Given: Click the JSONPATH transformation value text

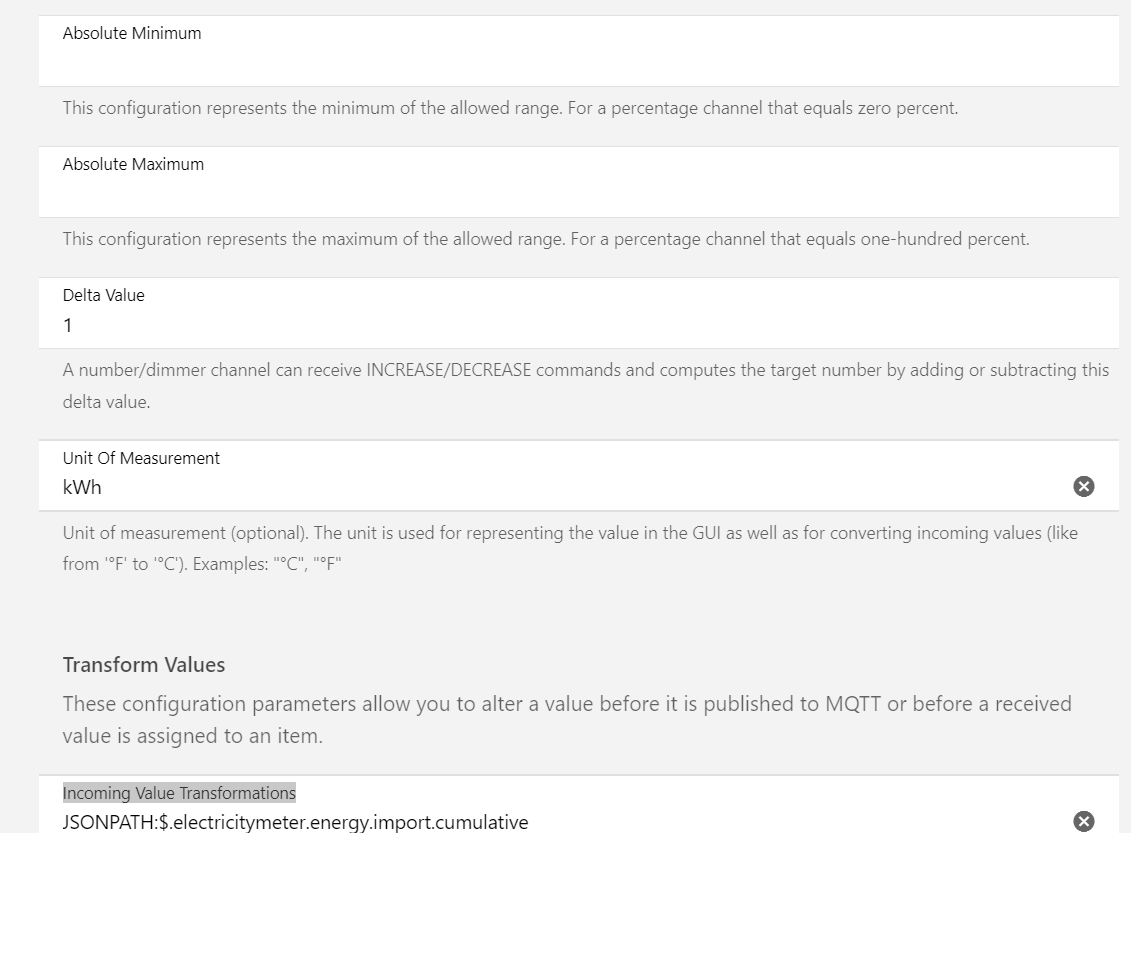Looking at the screenshot, I should coord(295,822).
